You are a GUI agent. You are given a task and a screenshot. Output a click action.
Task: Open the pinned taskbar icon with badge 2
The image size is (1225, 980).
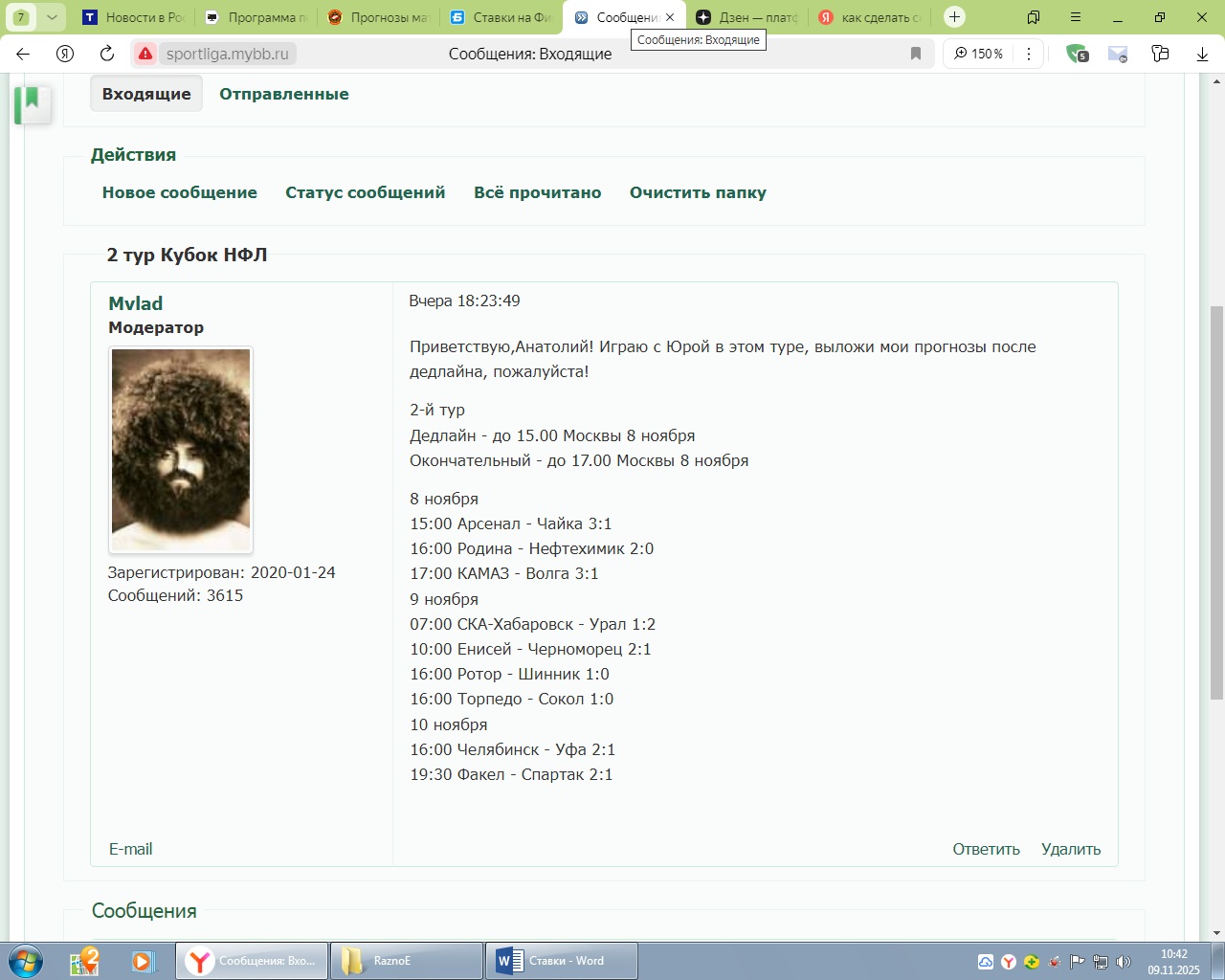85,961
